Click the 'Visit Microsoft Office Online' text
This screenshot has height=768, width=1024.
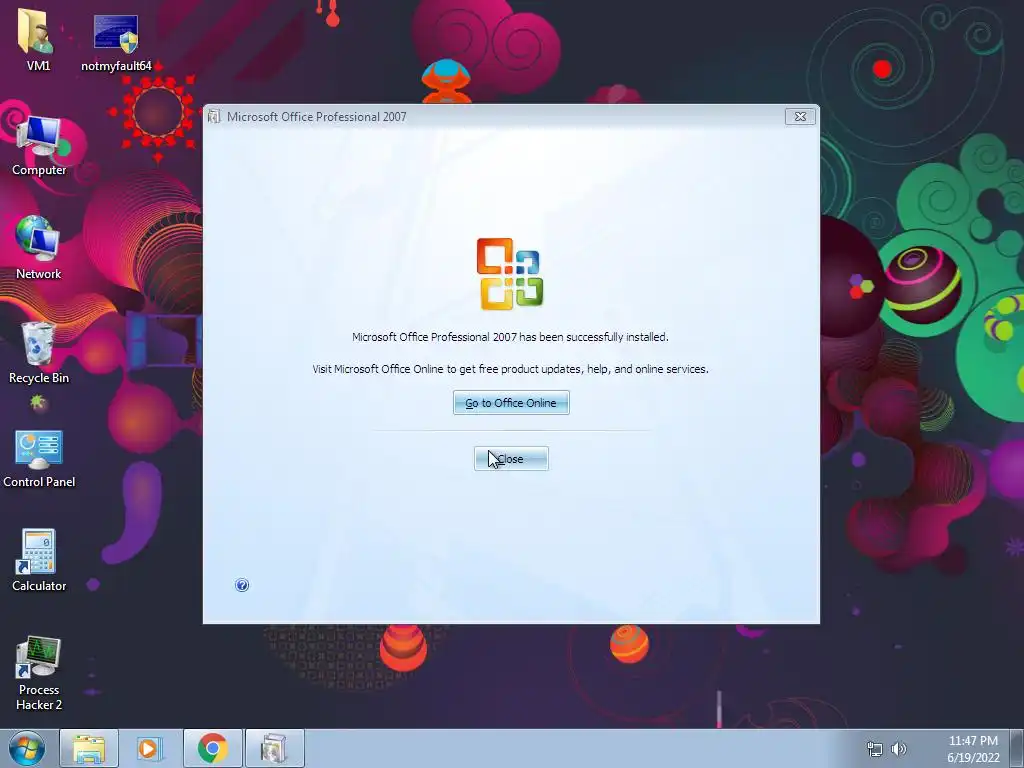(510, 369)
